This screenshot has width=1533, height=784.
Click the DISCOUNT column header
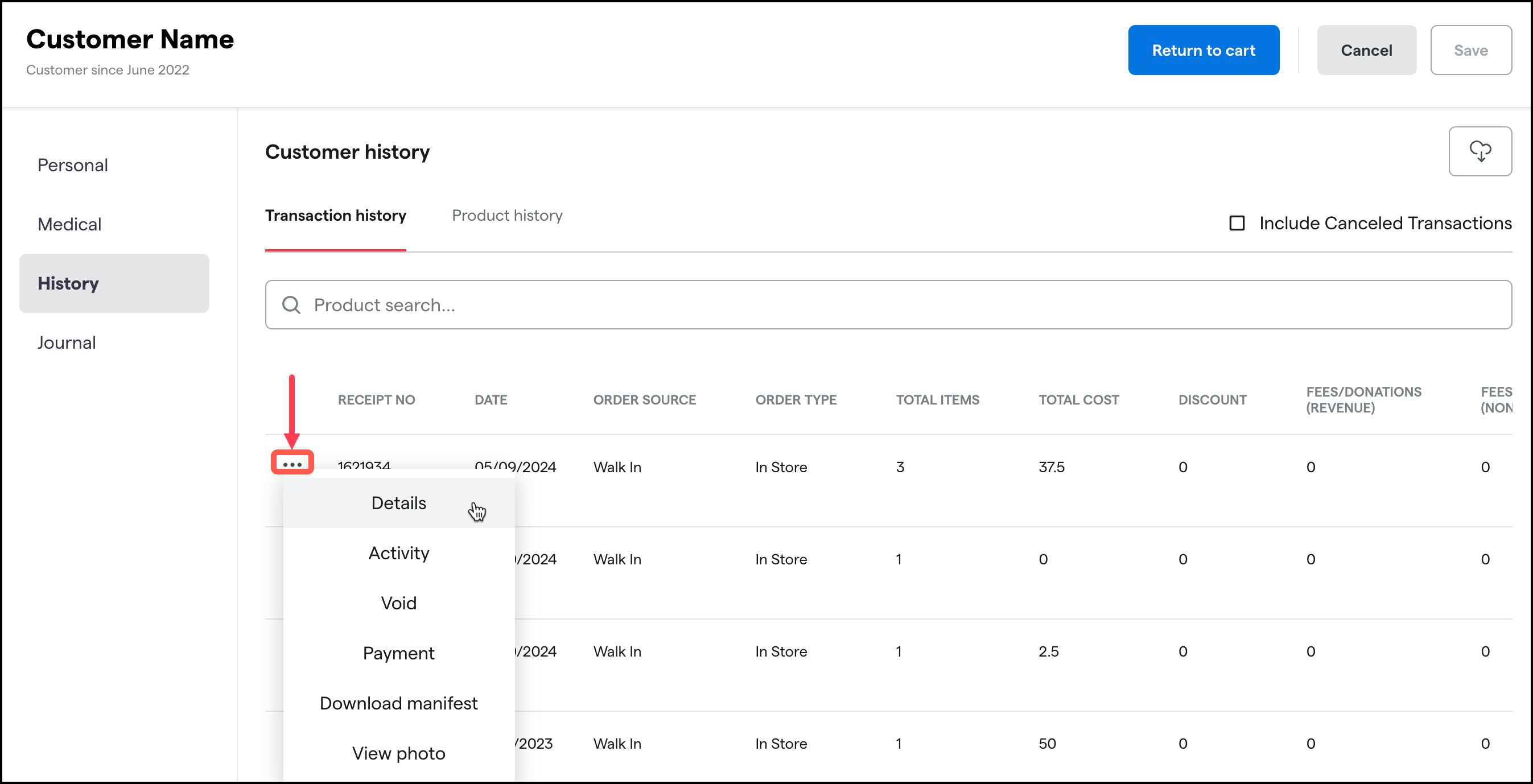tap(1212, 400)
